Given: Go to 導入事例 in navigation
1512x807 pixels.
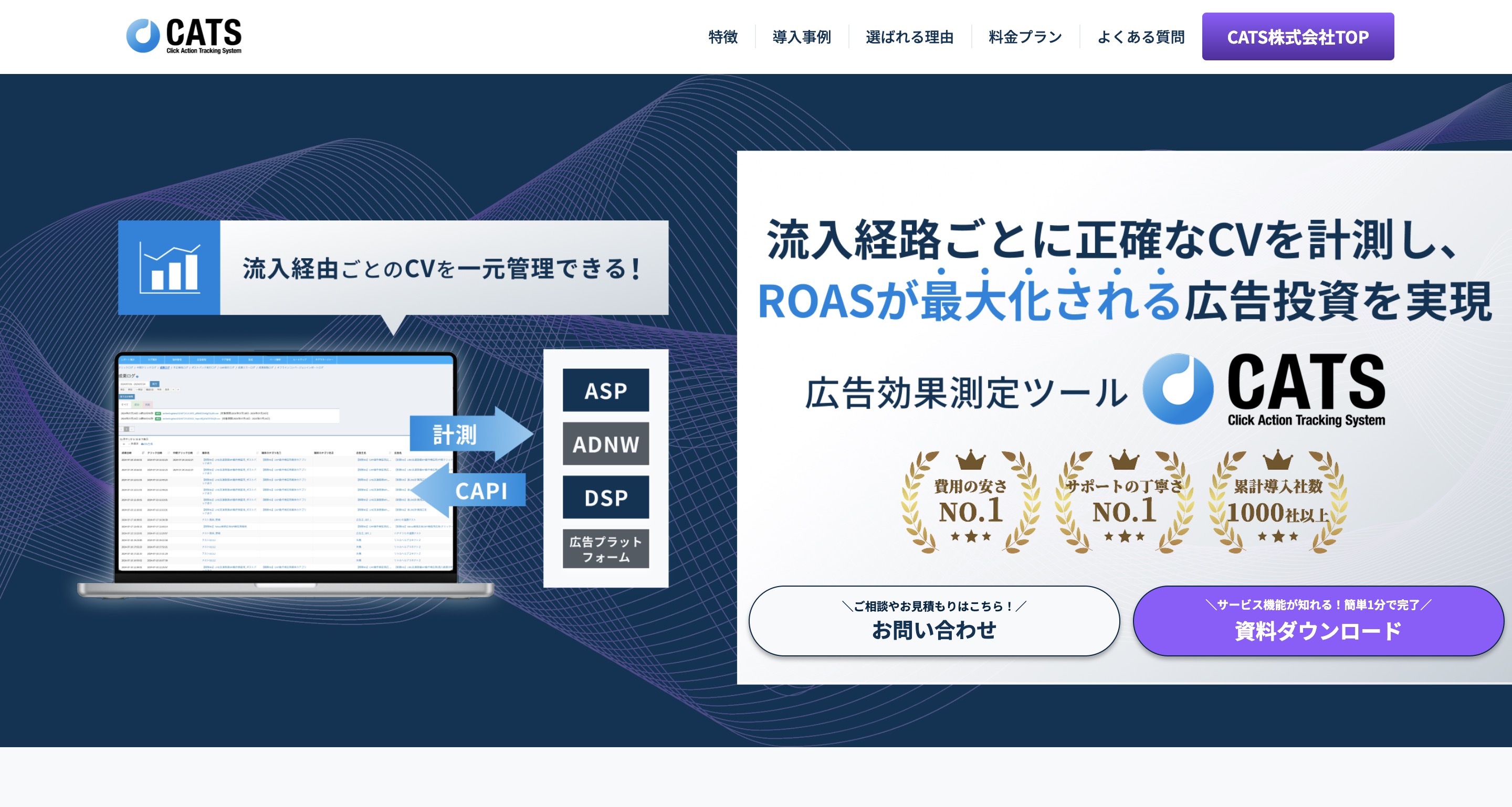Looking at the screenshot, I should point(801,37).
